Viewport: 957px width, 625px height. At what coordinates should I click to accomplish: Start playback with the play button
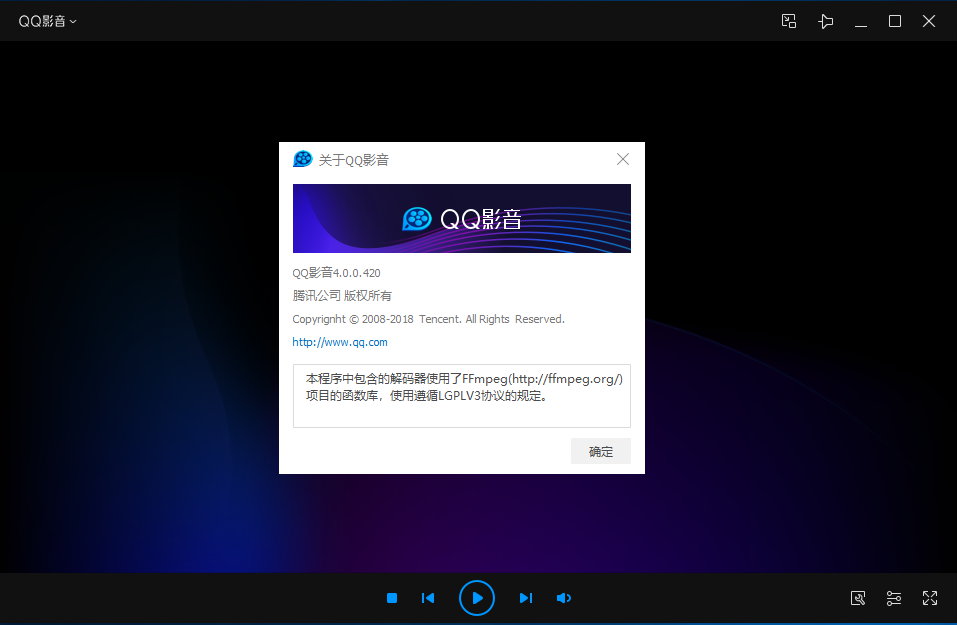coord(477,598)
